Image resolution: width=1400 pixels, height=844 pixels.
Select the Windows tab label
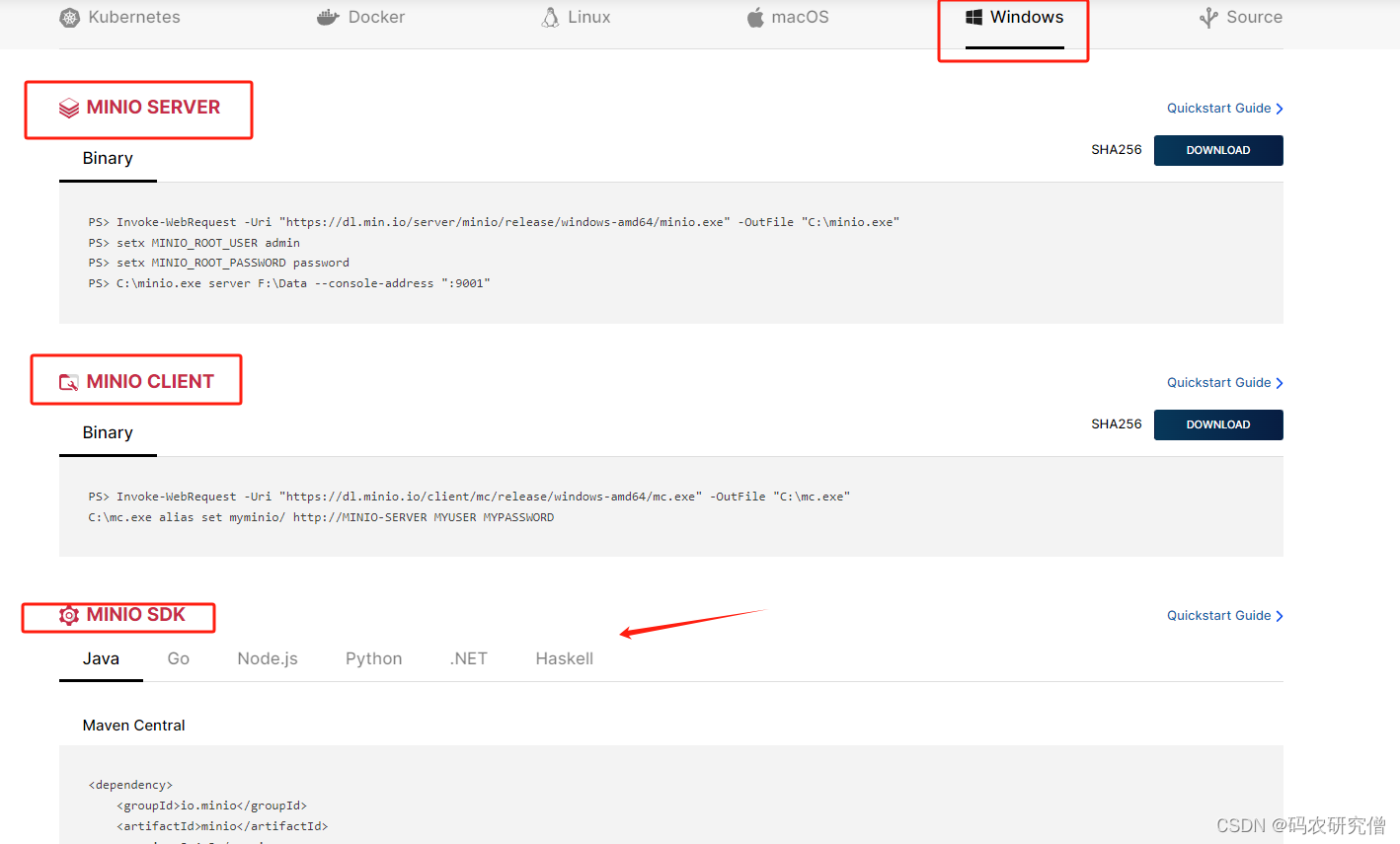(x=1027, y=17)
